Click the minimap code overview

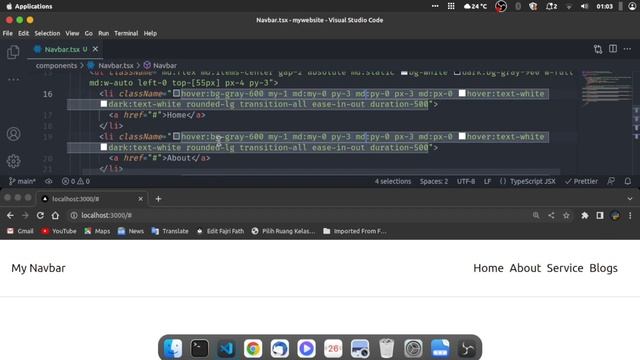[606, 87]
